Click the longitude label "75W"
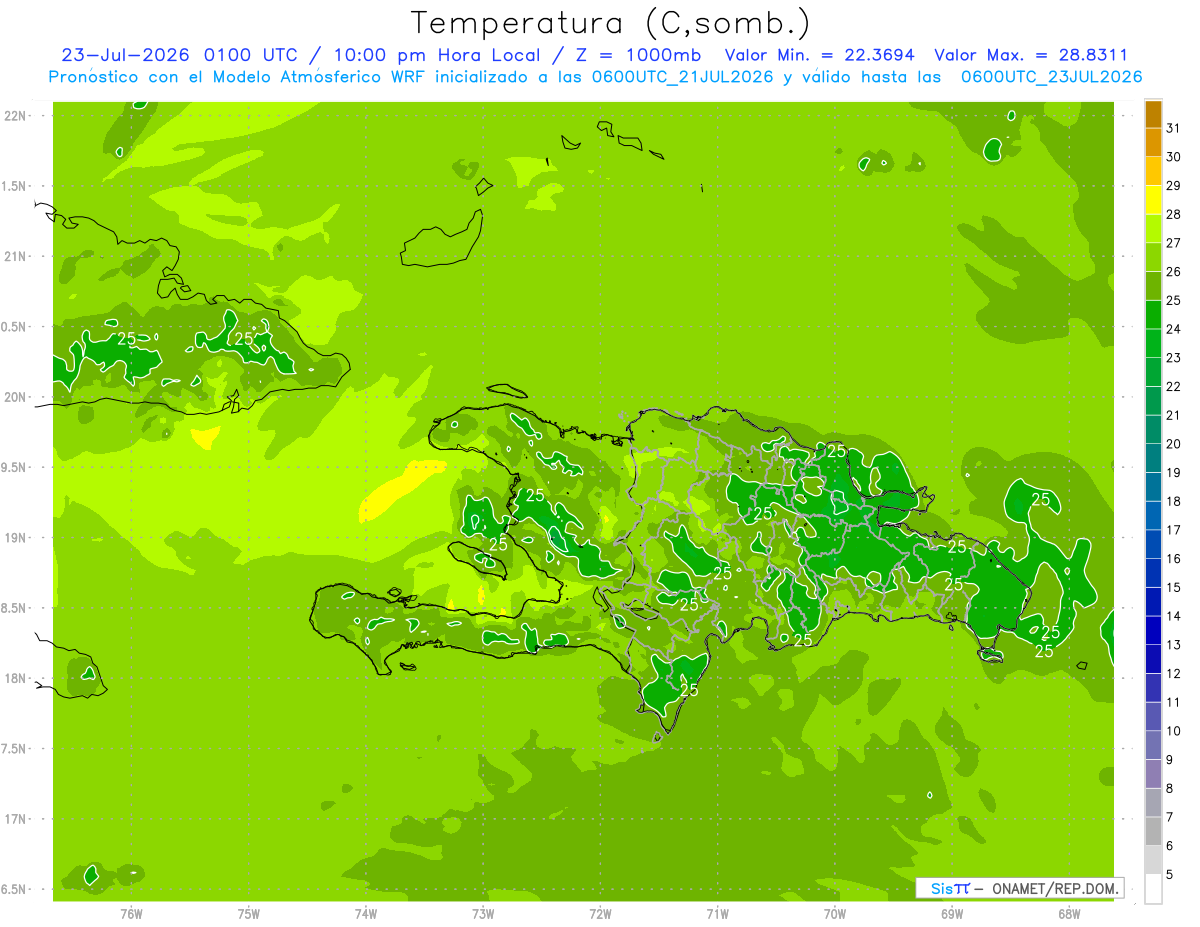 (248, 913)
